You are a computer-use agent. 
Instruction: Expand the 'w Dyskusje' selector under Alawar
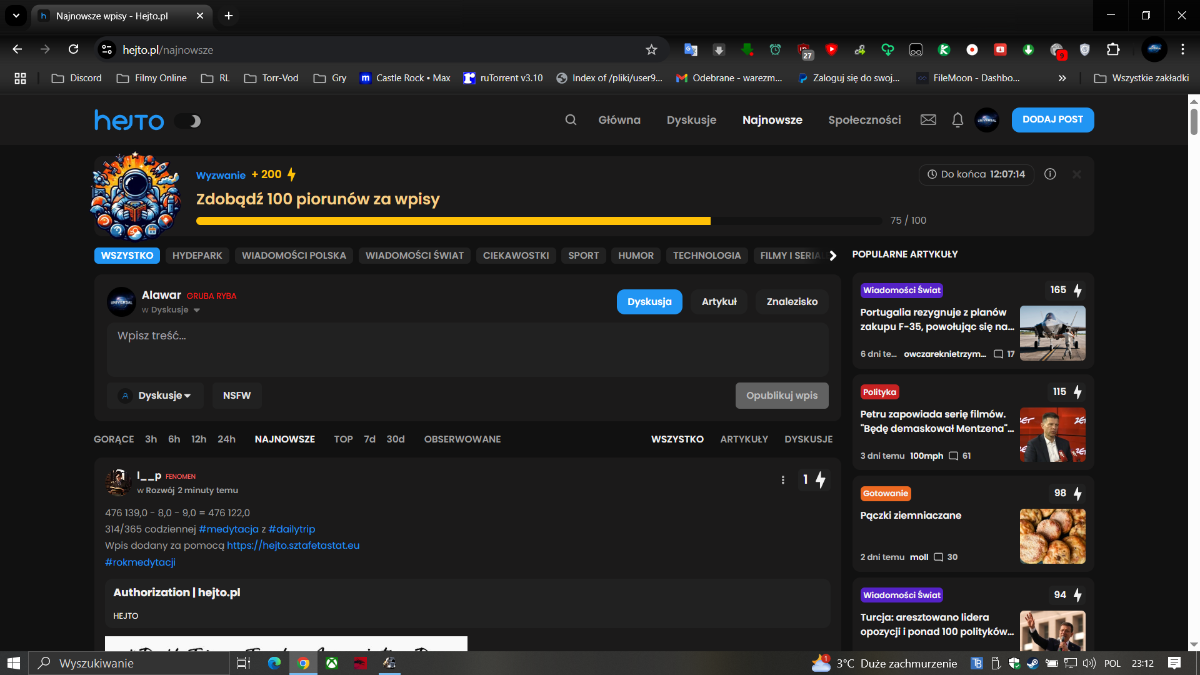pos(169,310)
